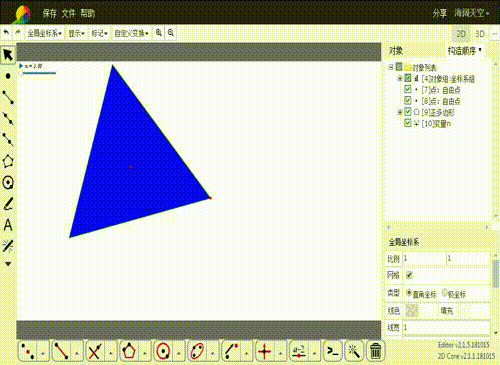The height and width of the screenshot is (365, 500).
Task: Select the point tool in left toolbar
Action: [8, 76]
